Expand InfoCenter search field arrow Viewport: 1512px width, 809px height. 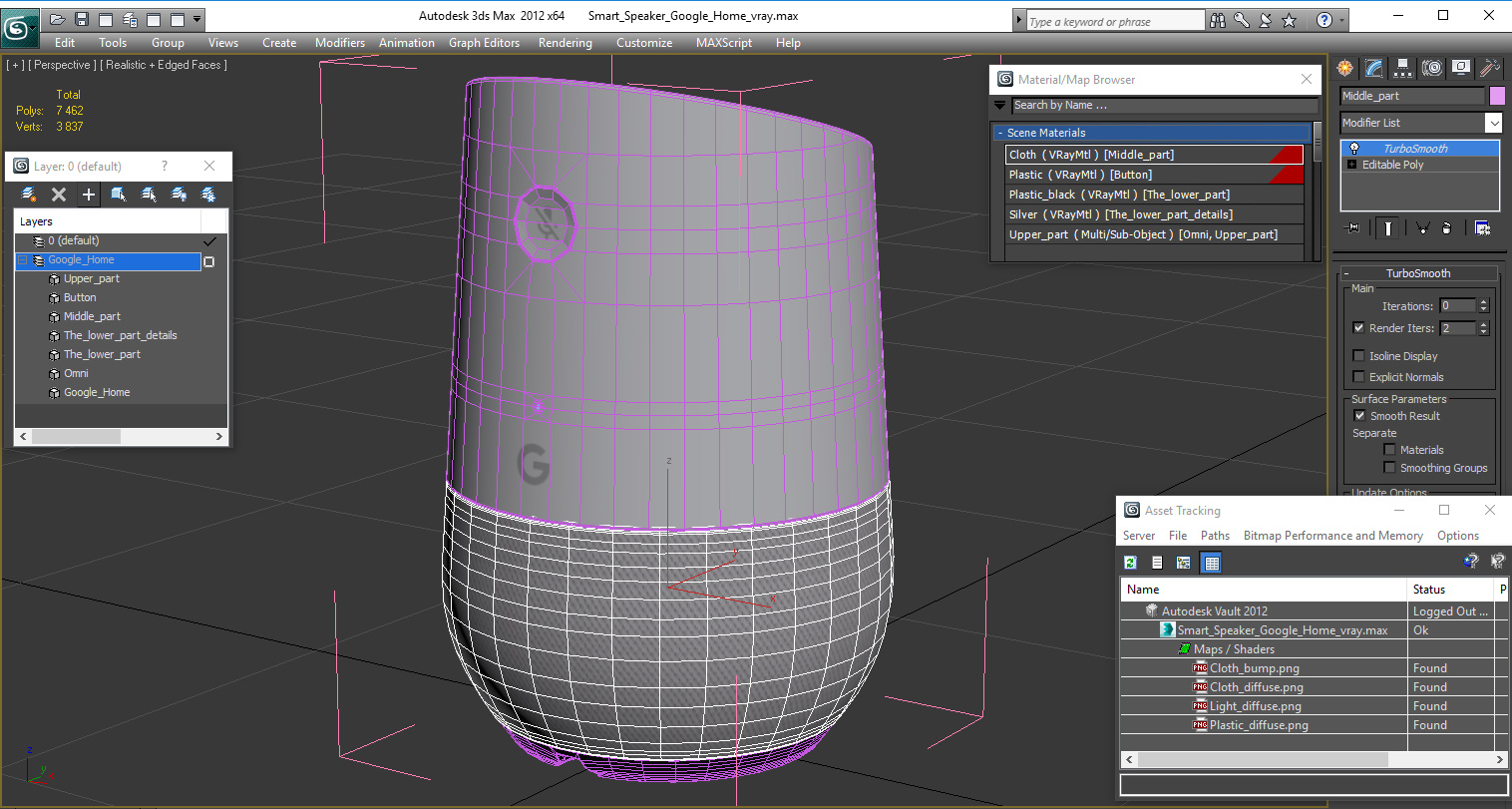tap(1018, 20)
